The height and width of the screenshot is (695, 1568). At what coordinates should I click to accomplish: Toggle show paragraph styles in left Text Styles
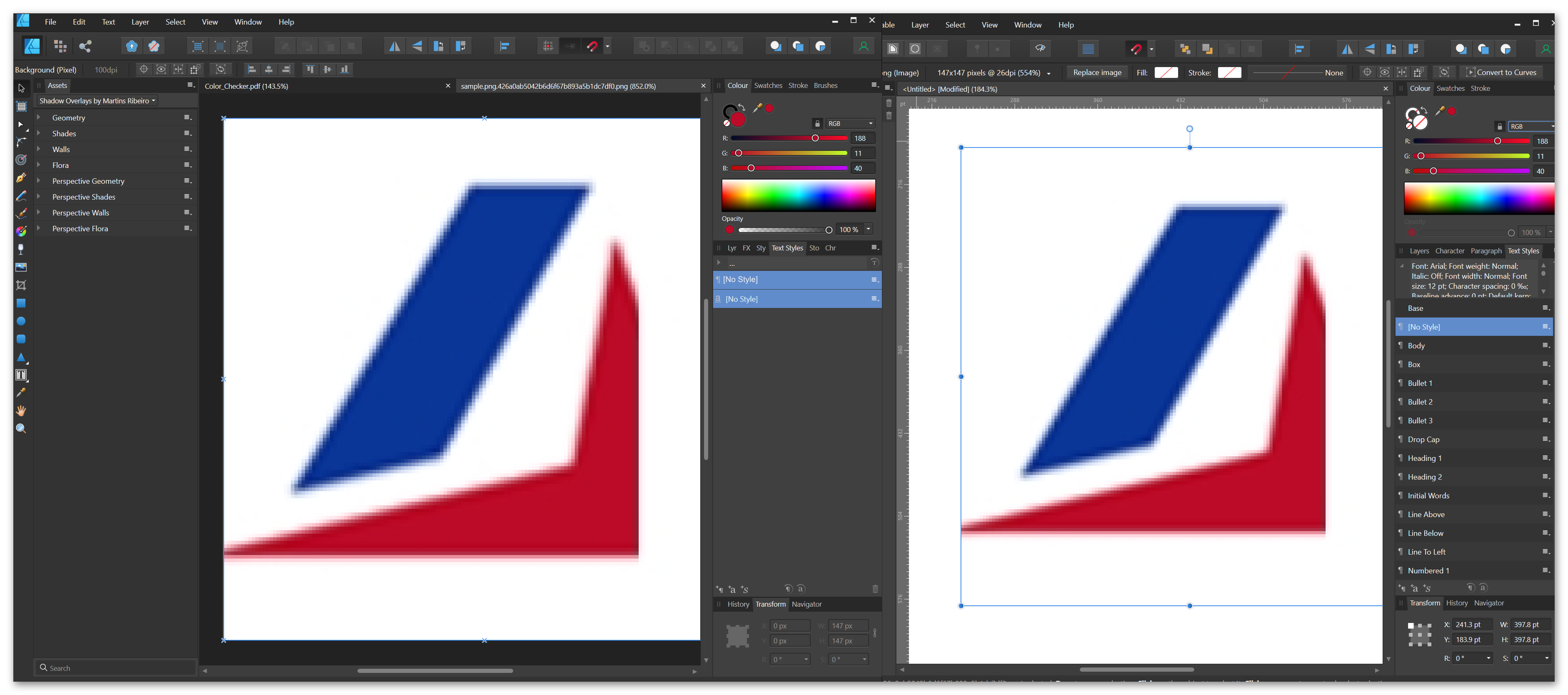click(788, 588)
